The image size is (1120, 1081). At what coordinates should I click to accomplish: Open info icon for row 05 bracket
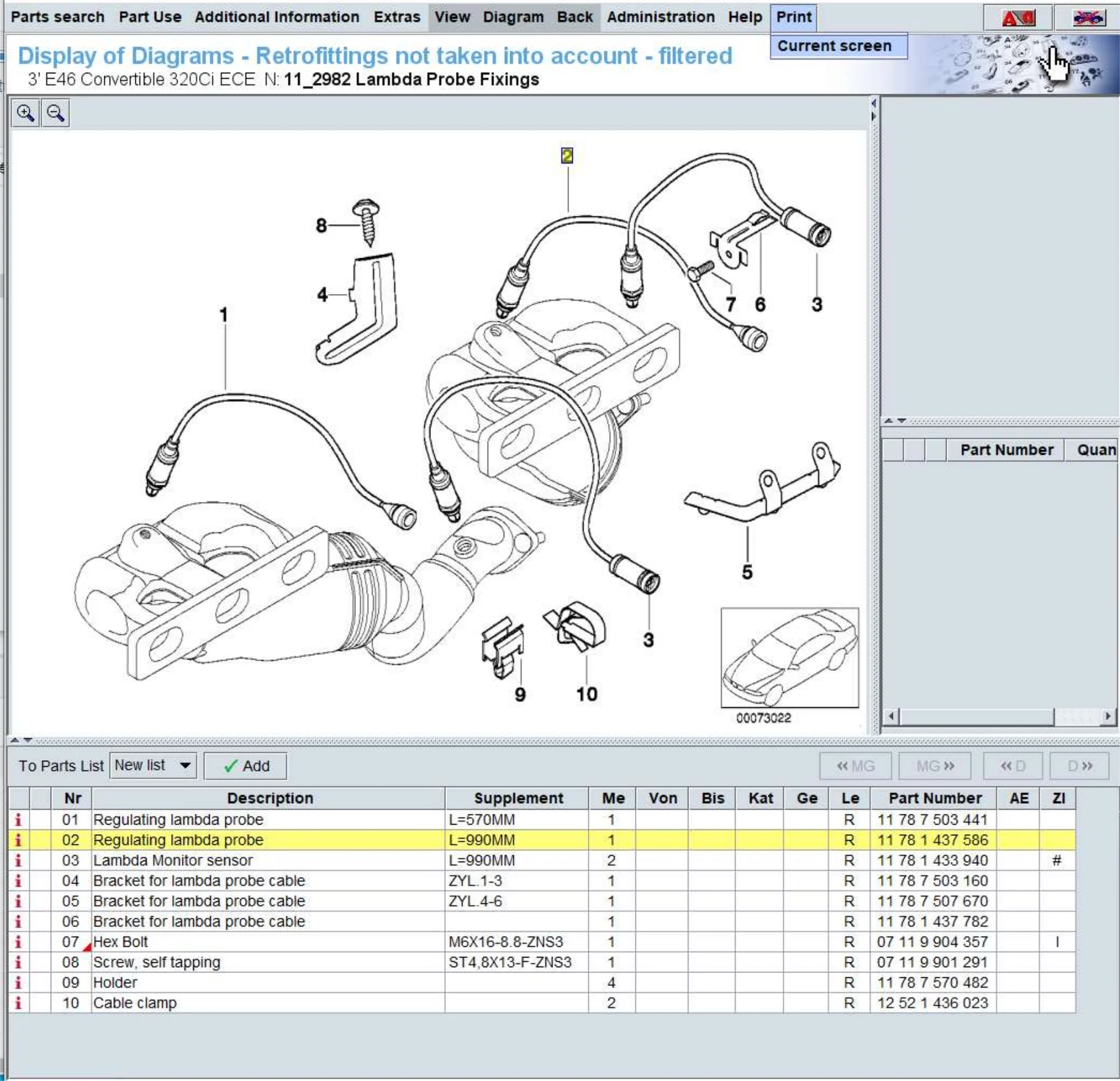(18, 901)
